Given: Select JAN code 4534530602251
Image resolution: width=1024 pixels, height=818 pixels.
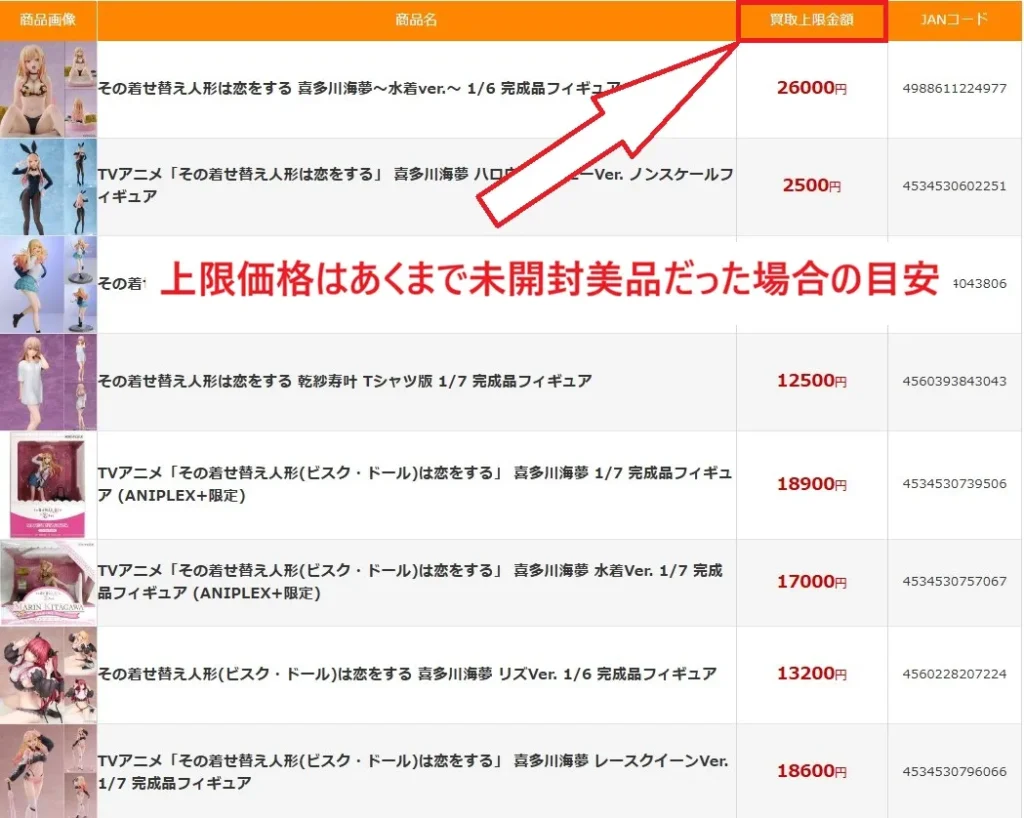Looking at the screenshot, I should pos(954,186).
